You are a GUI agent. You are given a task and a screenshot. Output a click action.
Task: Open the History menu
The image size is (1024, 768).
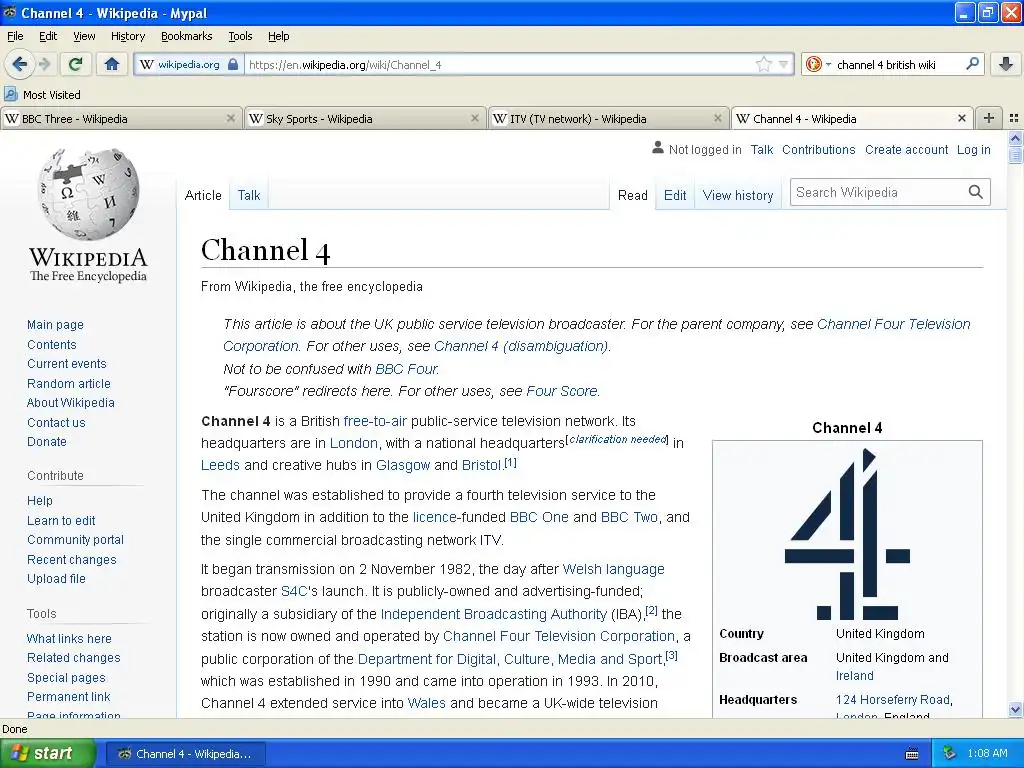127,36
